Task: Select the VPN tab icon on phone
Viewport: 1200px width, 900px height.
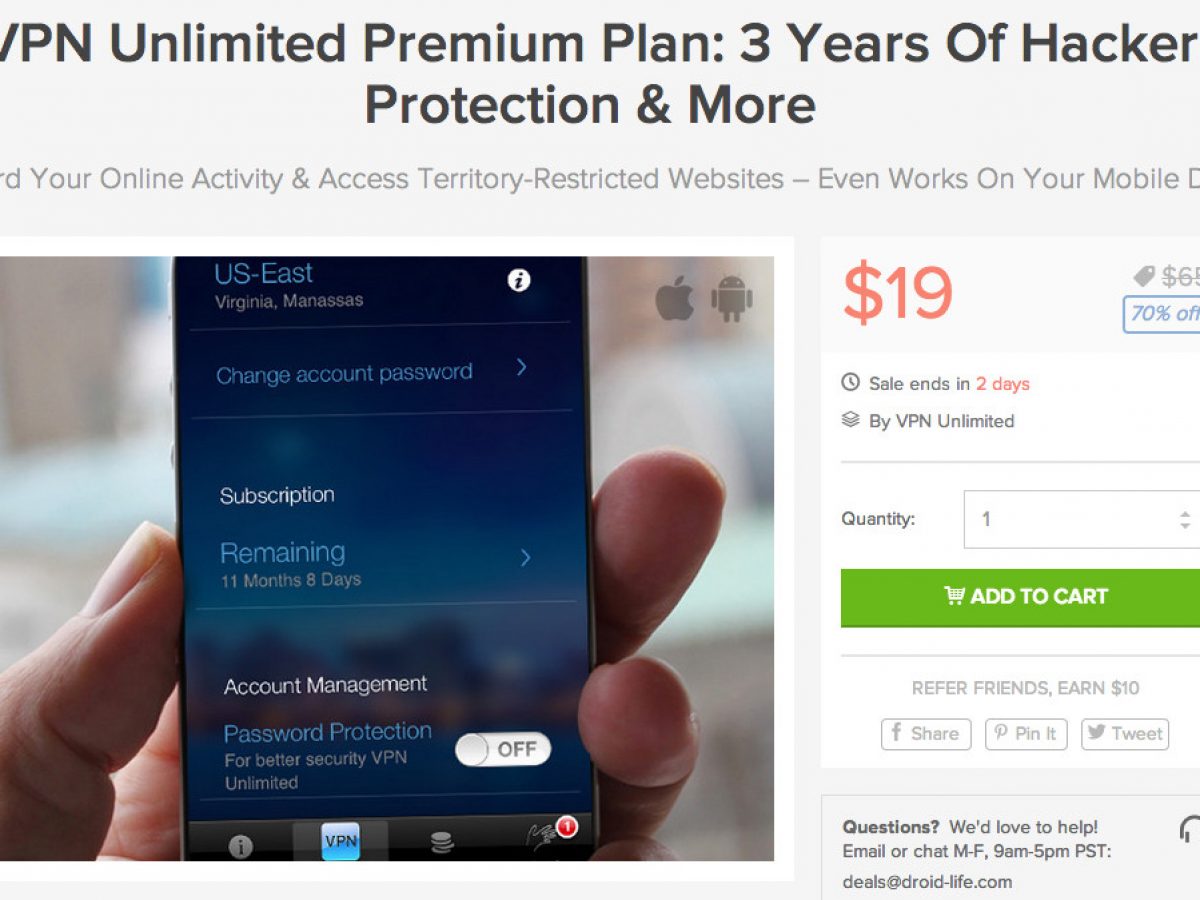Action: [x=341, y=841]
